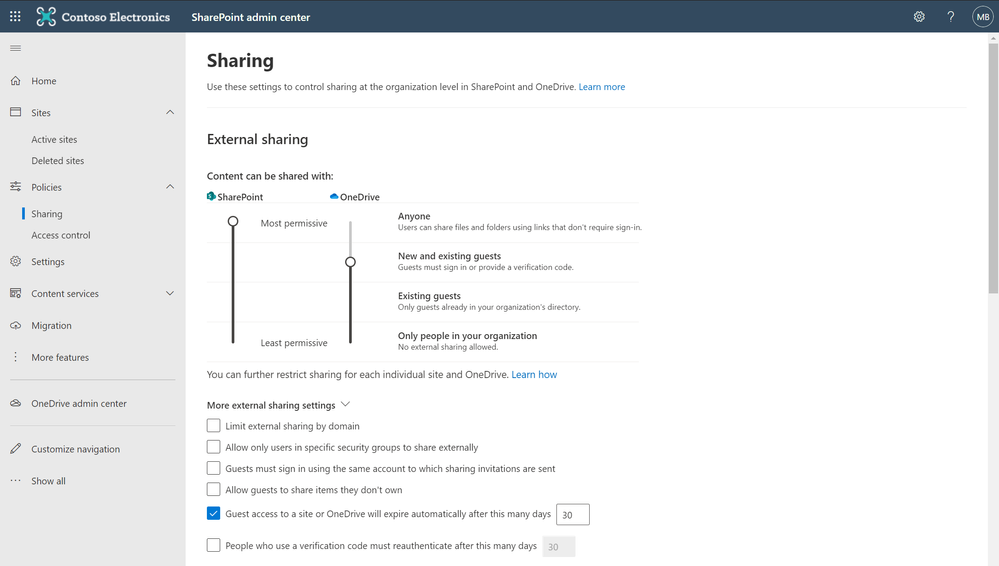Image resolution: width=999 pixels, height=566 pixels.
Task: Enable Limit external sharing by domain
Action: coord(213,425)
